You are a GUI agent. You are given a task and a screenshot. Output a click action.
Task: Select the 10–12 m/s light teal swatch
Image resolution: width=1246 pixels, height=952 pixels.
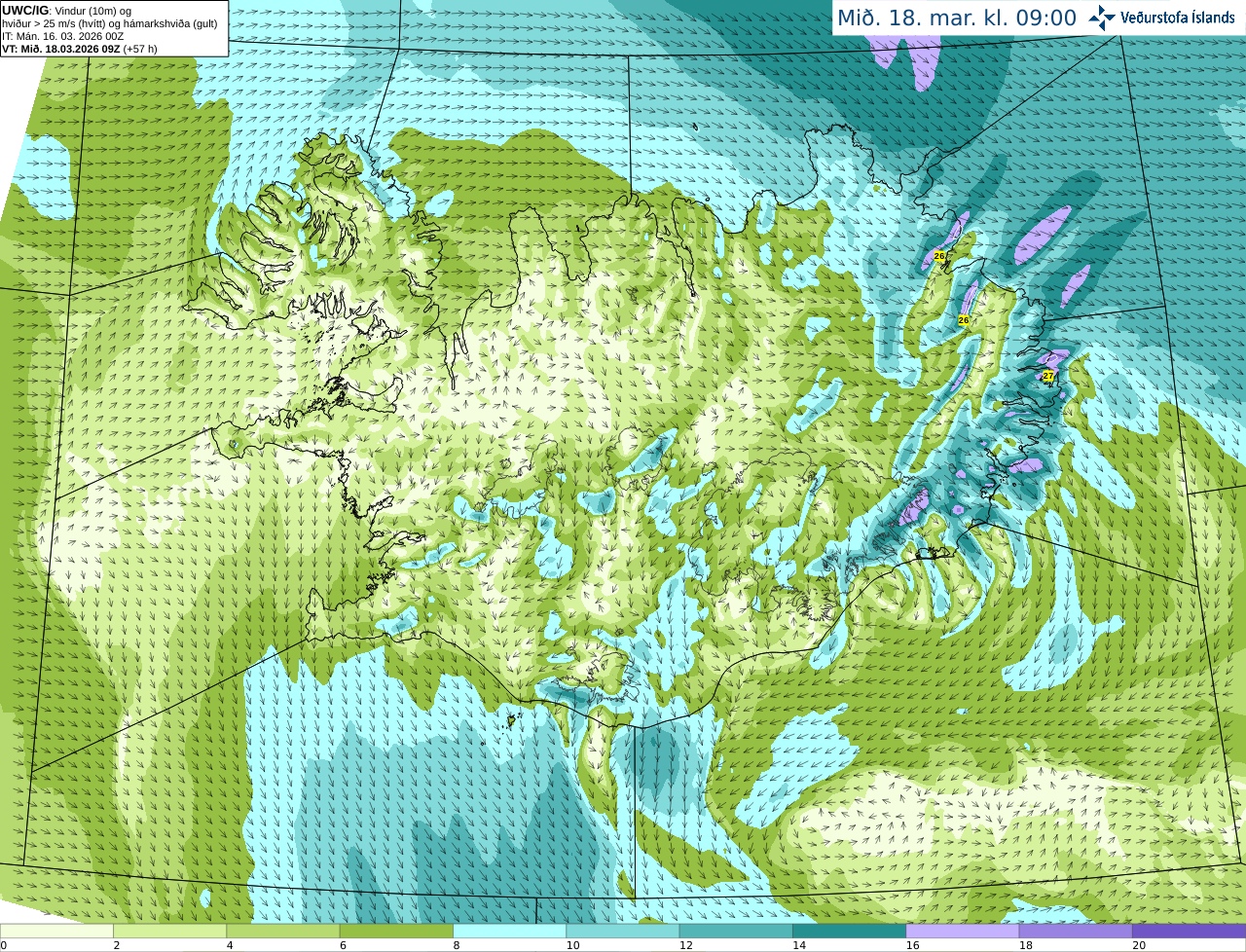(623, 931)
